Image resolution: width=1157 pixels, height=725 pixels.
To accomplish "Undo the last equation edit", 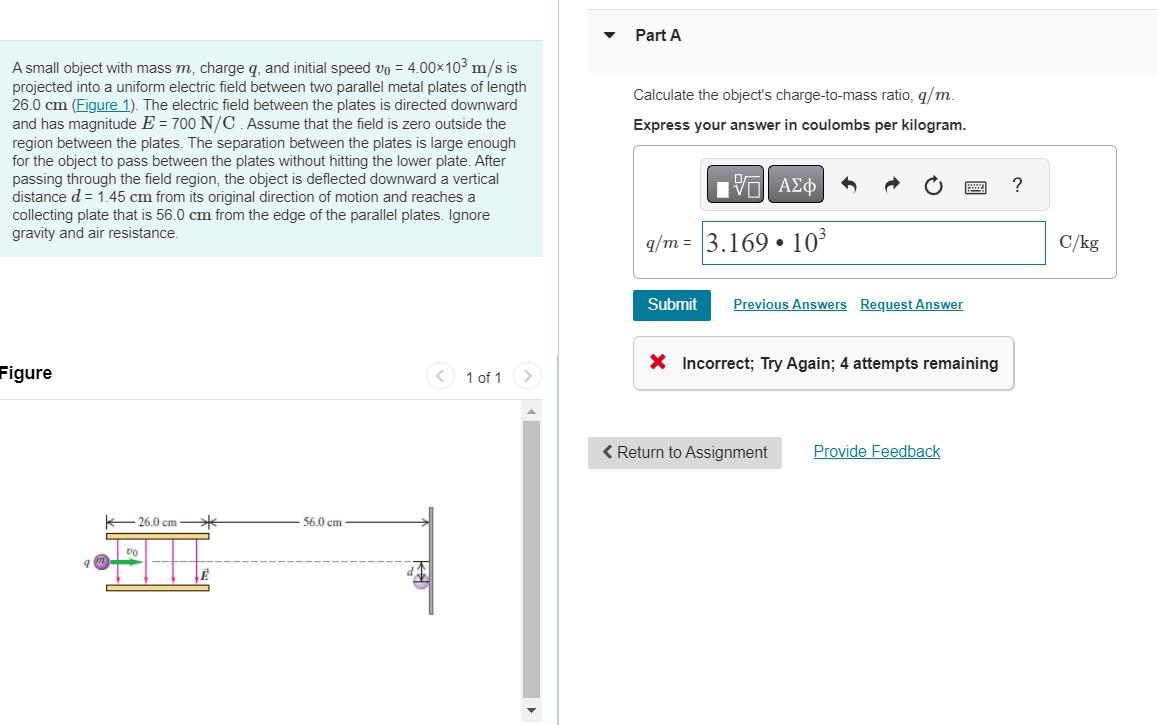I will [x=849, y=184].
